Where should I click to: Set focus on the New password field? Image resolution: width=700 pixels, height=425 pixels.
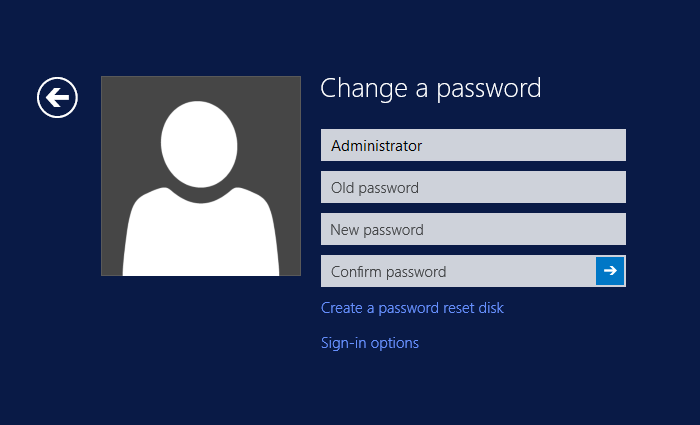(473, 229)
